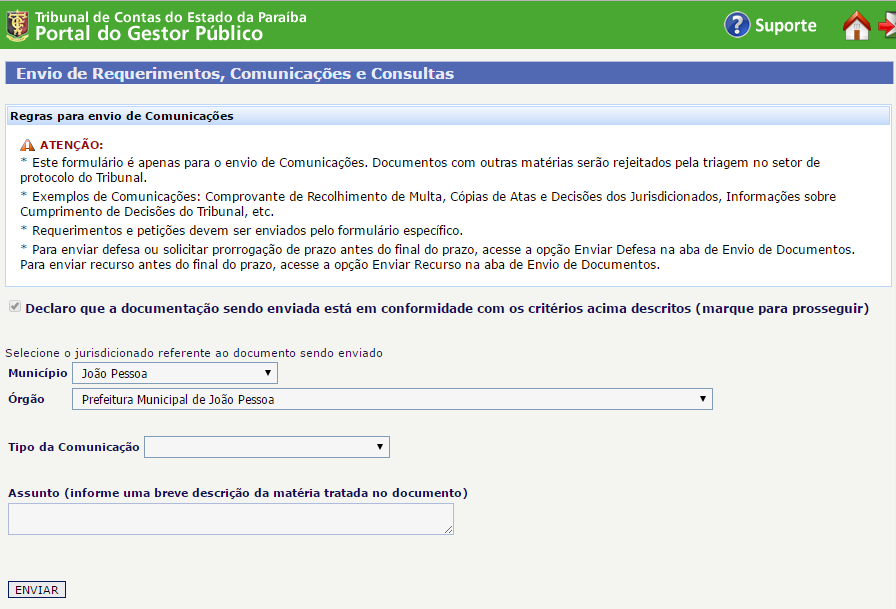Click inside the Assunto text area
This screenshot has height=609, width=896.
click(230, 518)
